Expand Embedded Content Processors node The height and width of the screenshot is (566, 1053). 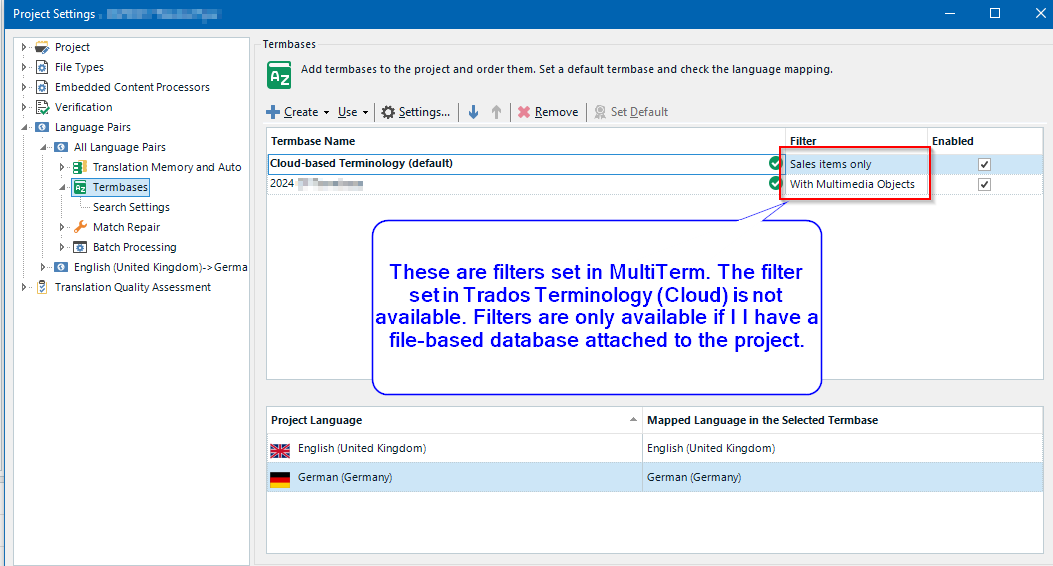[x=24, y=87]
